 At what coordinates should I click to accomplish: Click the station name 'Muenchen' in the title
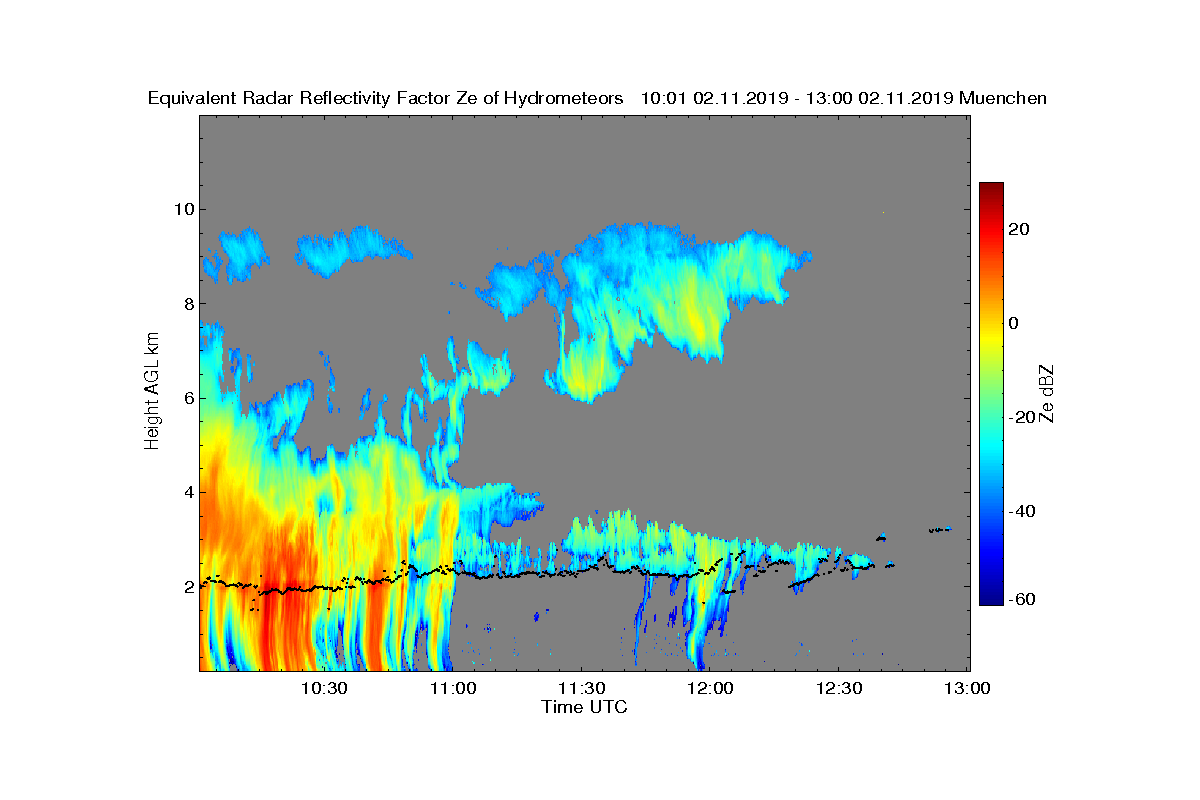point(1003,98)
